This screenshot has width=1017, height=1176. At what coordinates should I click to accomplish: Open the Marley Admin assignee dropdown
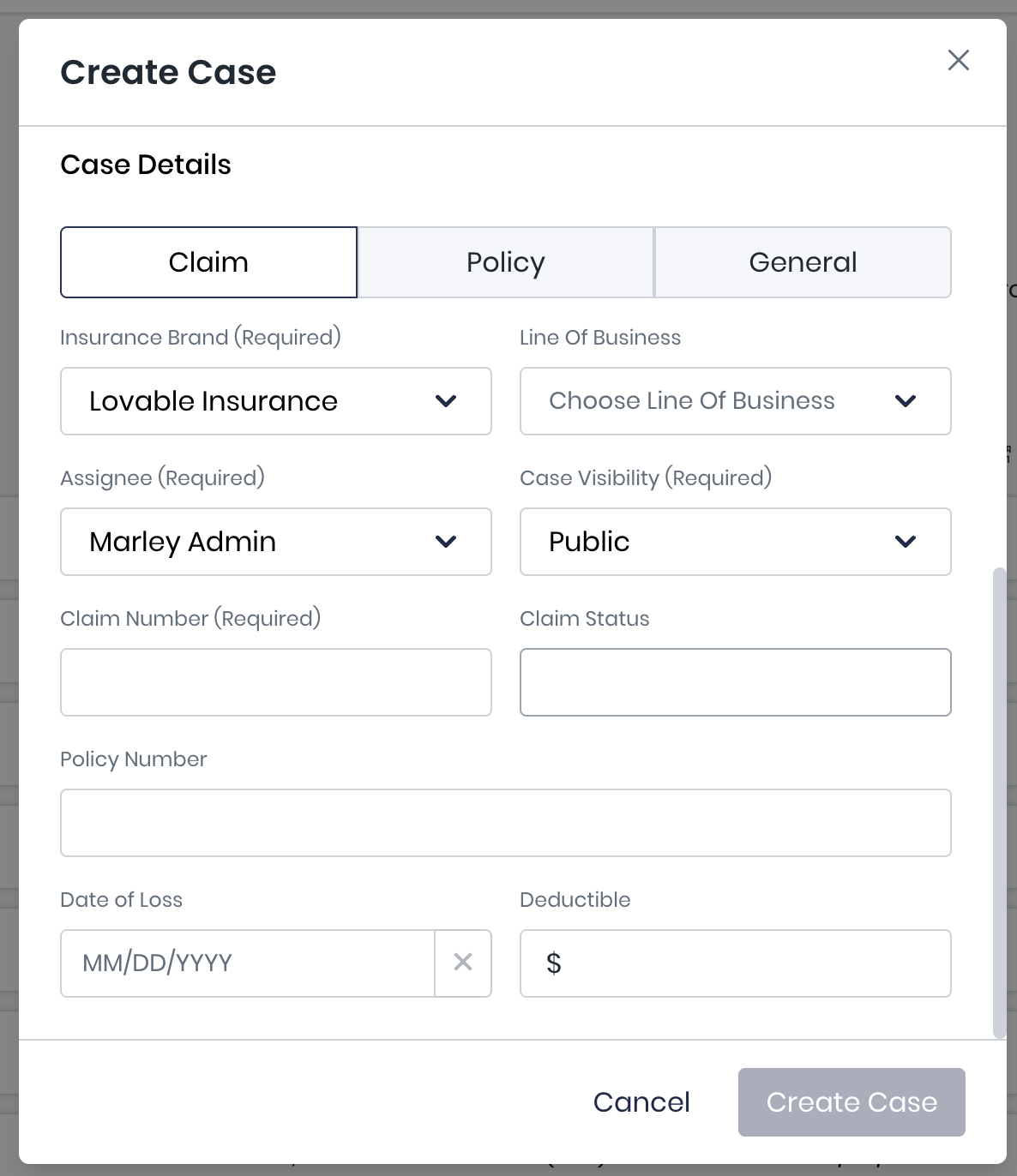coord(257,542)
